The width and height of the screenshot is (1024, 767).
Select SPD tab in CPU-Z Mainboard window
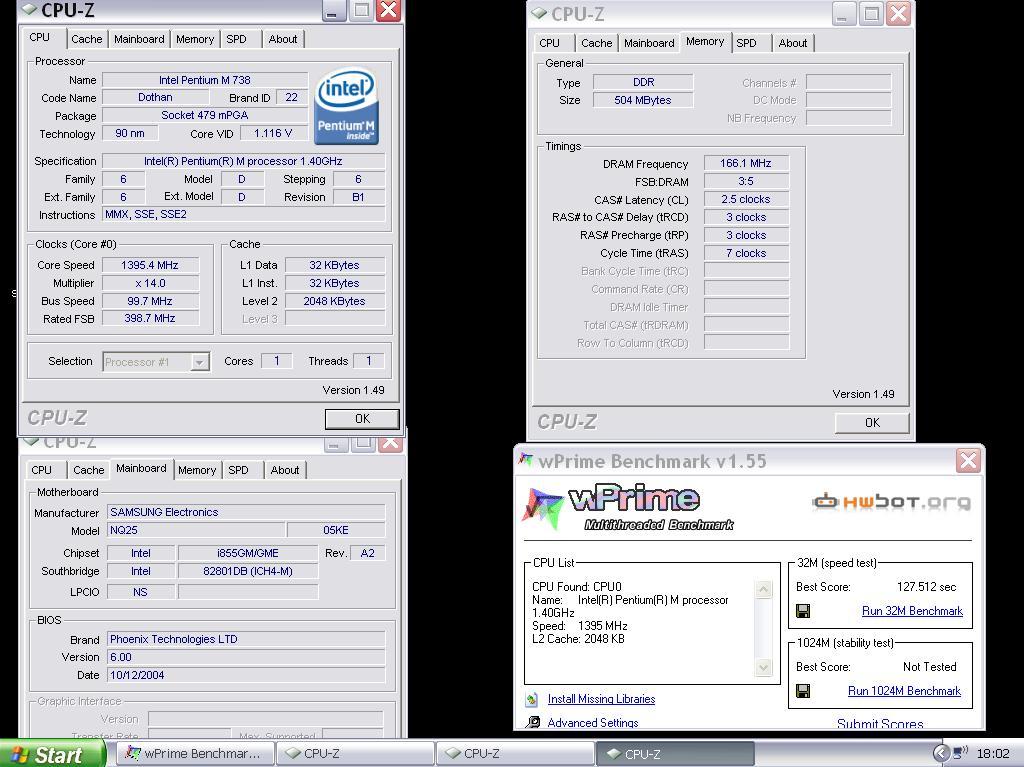[238, 470]
